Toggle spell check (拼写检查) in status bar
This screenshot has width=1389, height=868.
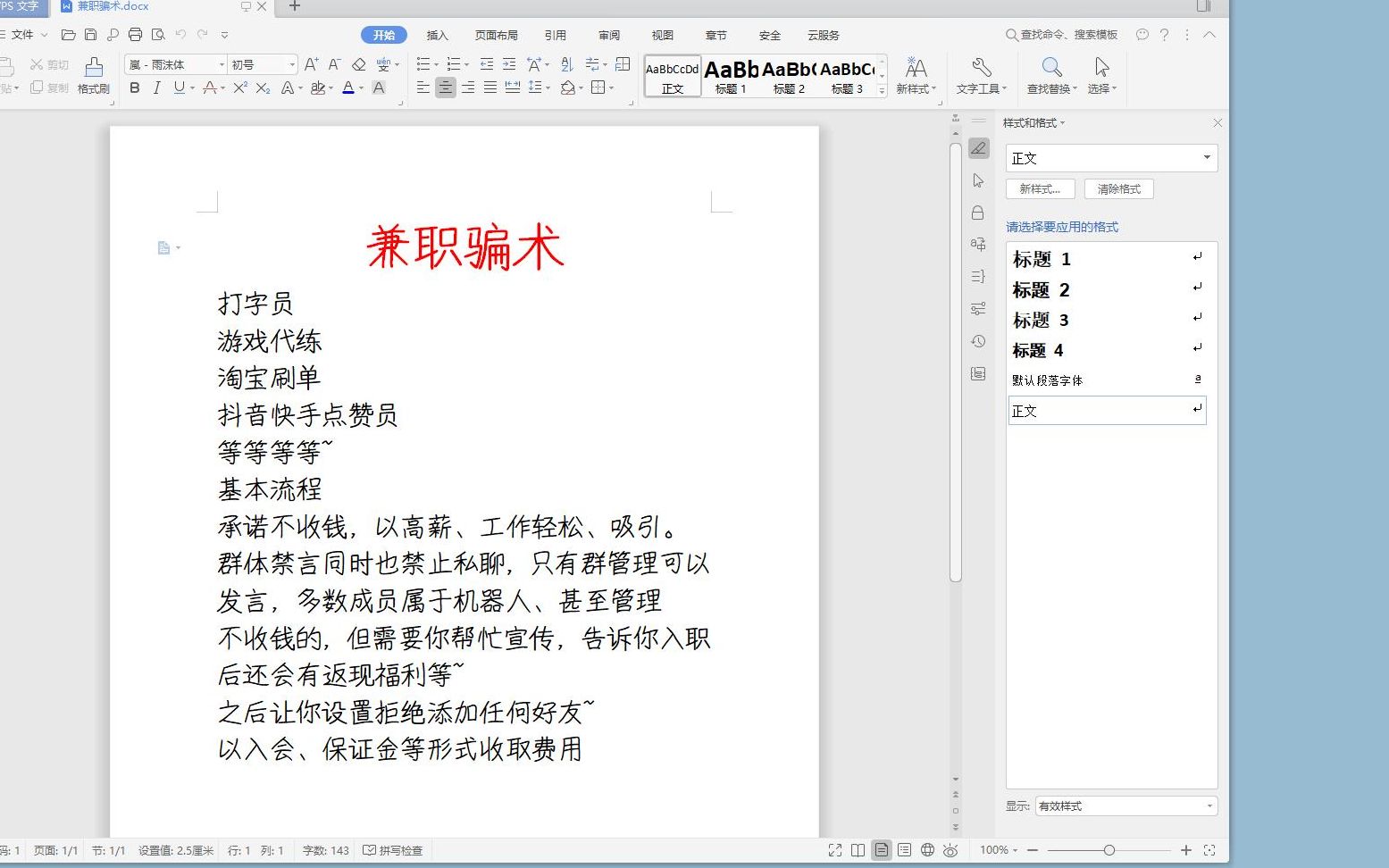click(x=393, y=850)
